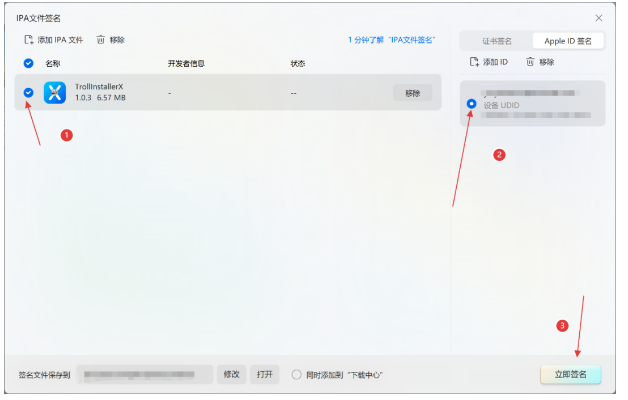Click the Add ID document icon

pos(475,62)
